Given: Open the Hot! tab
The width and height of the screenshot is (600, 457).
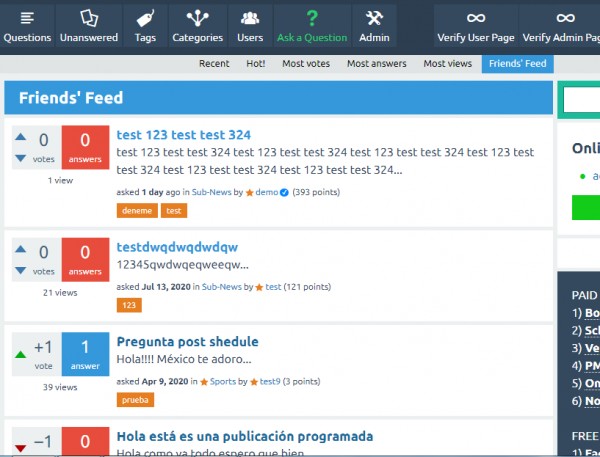Looking at the screenshot, I should 255,64.
